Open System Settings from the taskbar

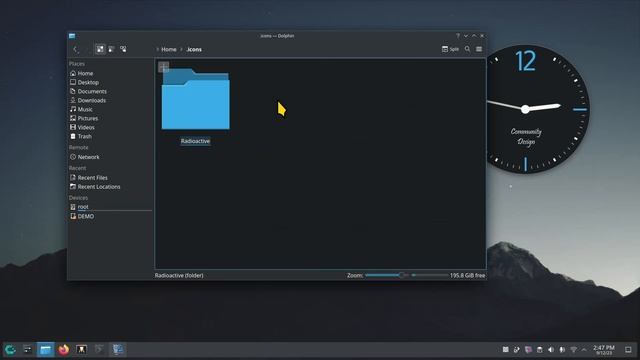coord(27,349)
